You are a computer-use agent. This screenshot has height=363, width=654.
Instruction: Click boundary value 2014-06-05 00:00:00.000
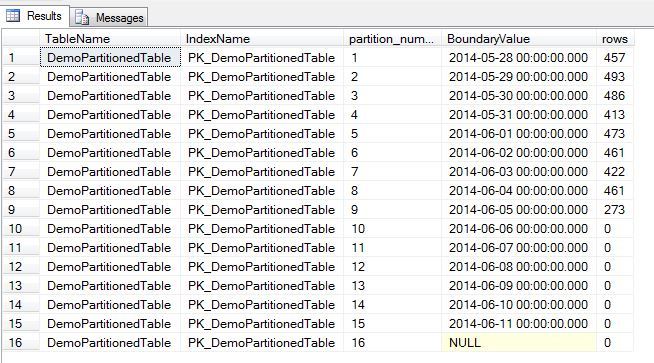tap(519, 209)
